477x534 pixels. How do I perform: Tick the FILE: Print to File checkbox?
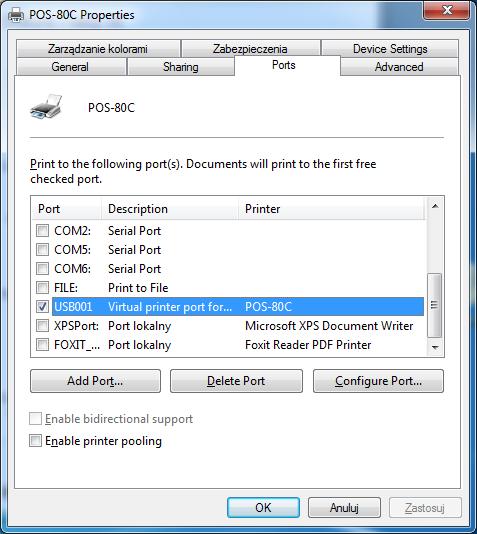(43, 288)
